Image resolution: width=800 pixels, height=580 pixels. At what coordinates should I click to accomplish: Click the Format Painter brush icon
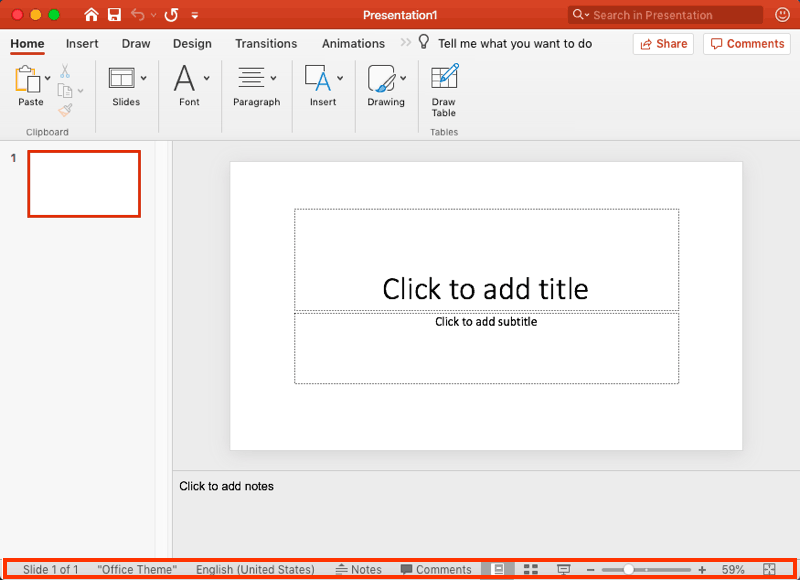click(x=65, y=110)
